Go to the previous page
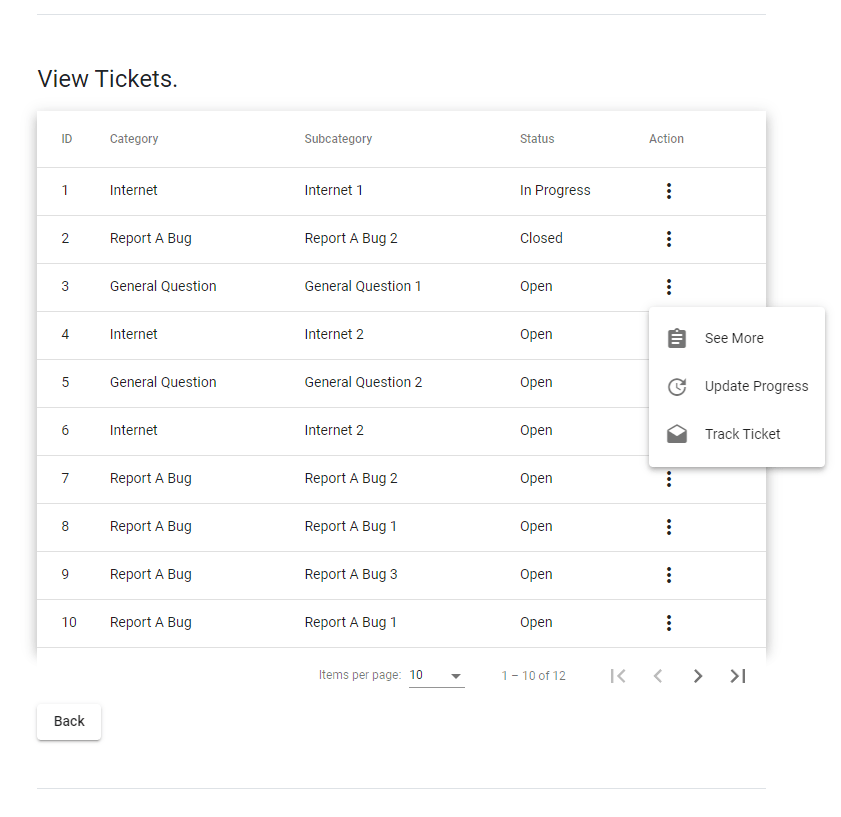The height and width of the screenshot is (817, 841). coord(658,676)
